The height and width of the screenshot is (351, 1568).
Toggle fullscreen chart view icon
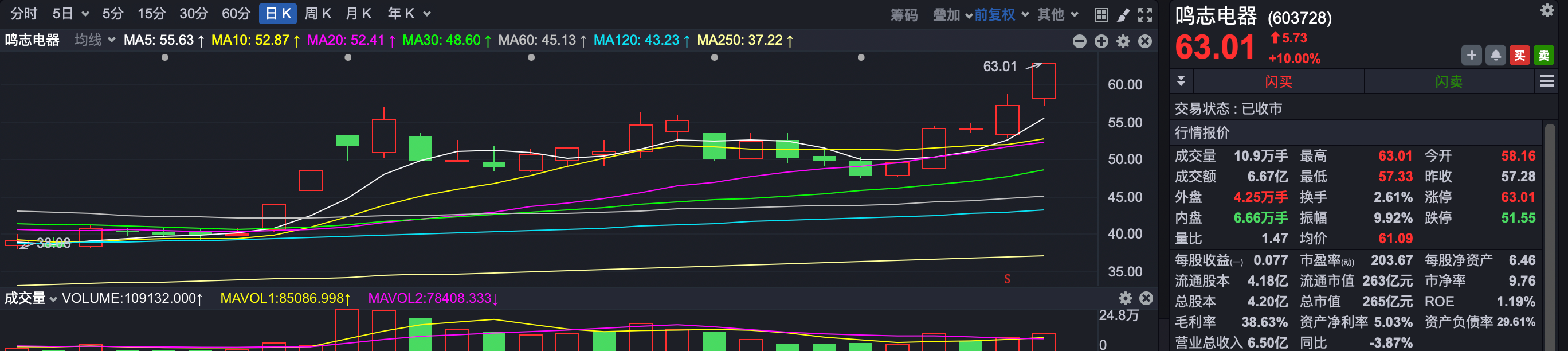[1145, 15]
